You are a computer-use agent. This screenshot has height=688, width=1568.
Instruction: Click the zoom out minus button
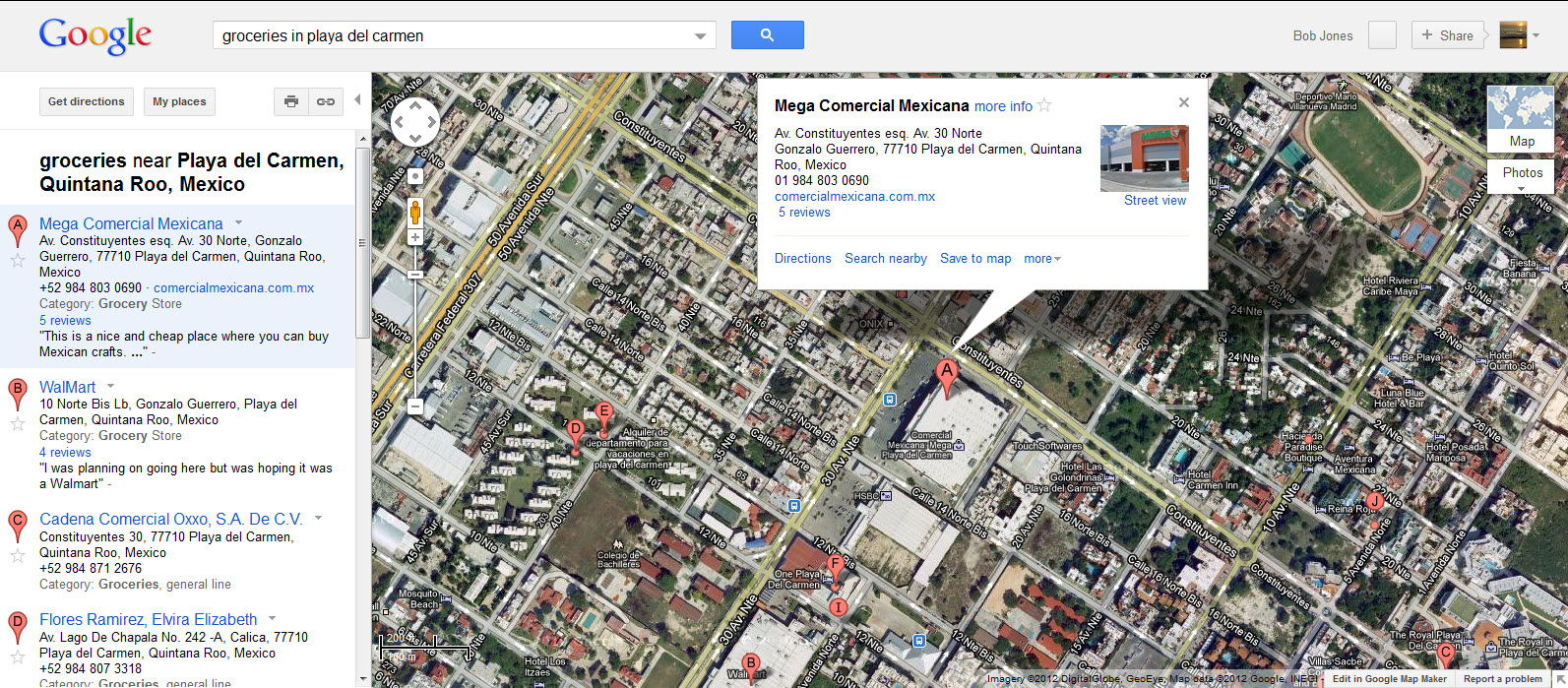click(x=415, y=406)
